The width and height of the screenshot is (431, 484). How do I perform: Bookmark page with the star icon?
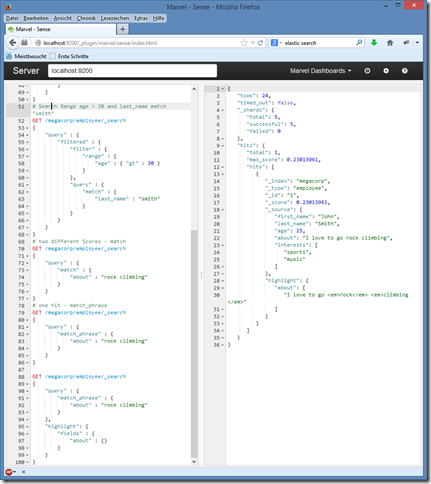click(244, 43)
